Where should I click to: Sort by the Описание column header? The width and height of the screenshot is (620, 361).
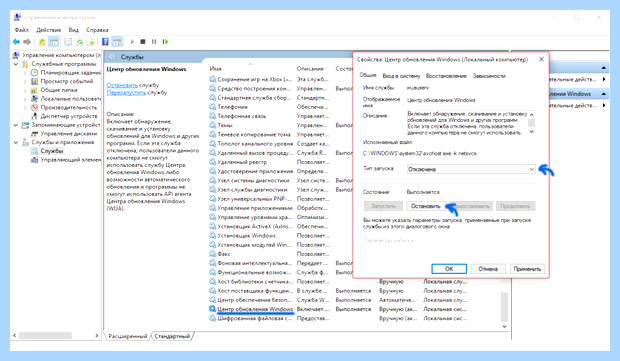coord(310,69)
